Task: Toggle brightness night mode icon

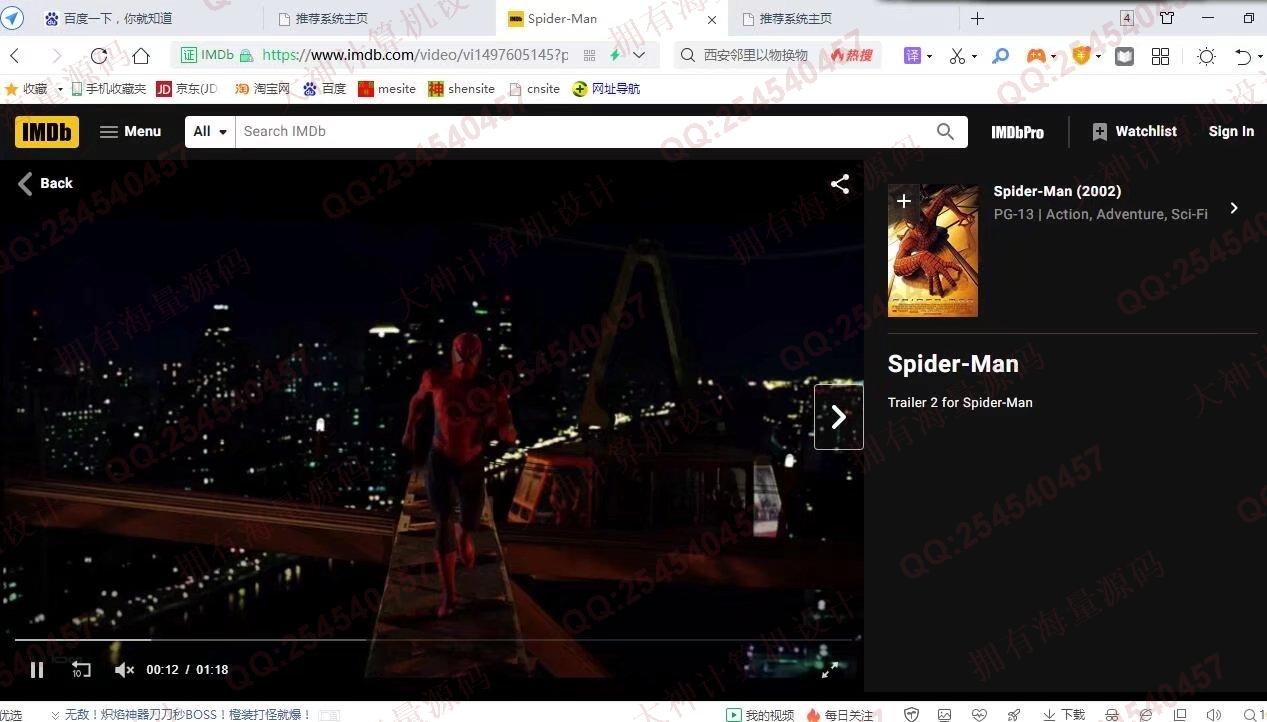Action: pyautogui.click(x=1206, y=56)
